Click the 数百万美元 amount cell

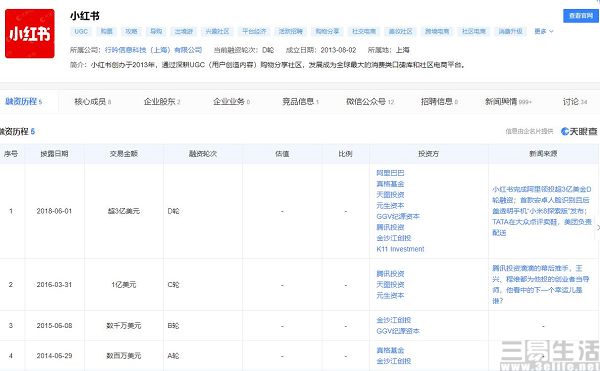point(124,356)
